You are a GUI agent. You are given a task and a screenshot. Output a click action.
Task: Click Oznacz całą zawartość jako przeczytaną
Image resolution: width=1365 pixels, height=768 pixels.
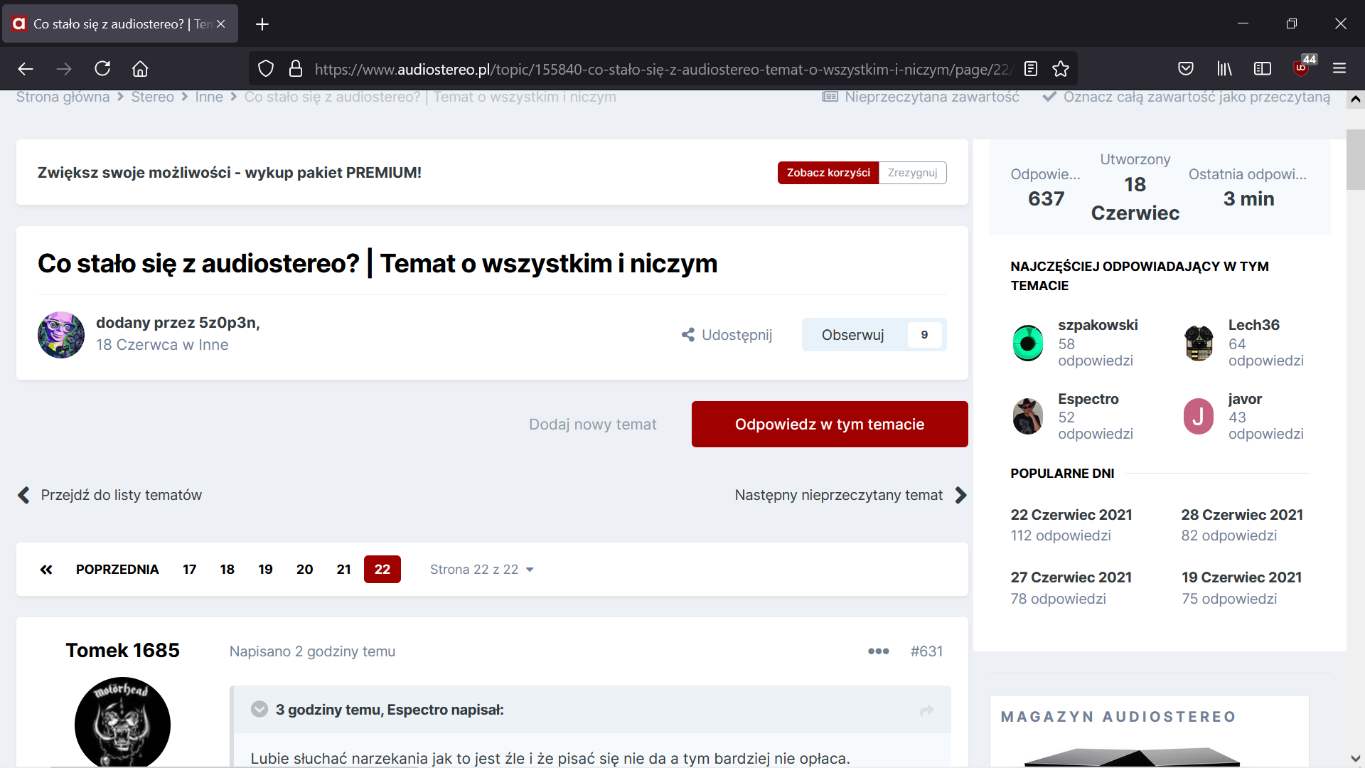coord(1186,97)
